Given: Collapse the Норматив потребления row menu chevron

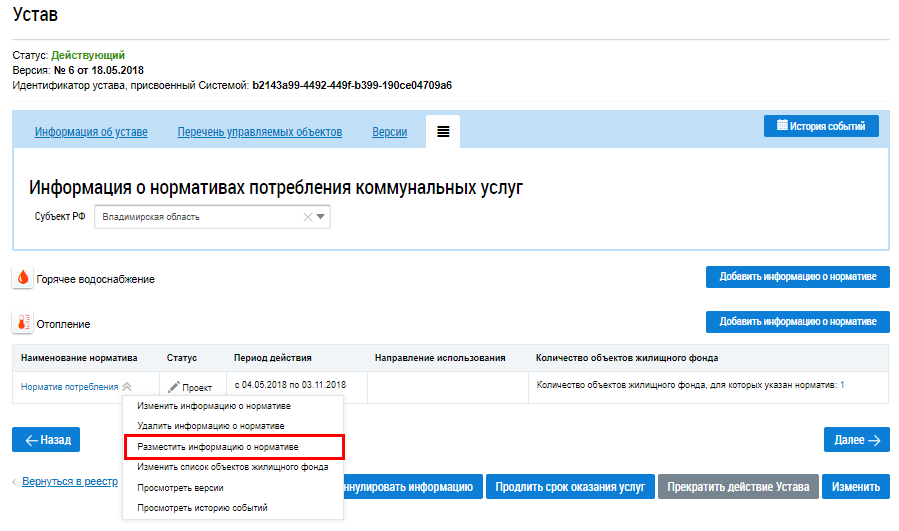Looking at the screenshot, I should (x=127, y=386).
